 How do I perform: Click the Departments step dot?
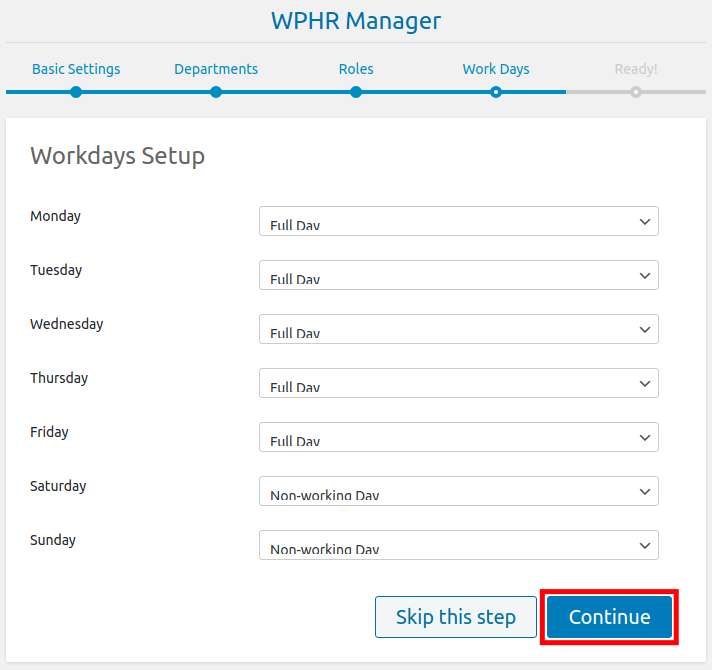tap(216, 92)
